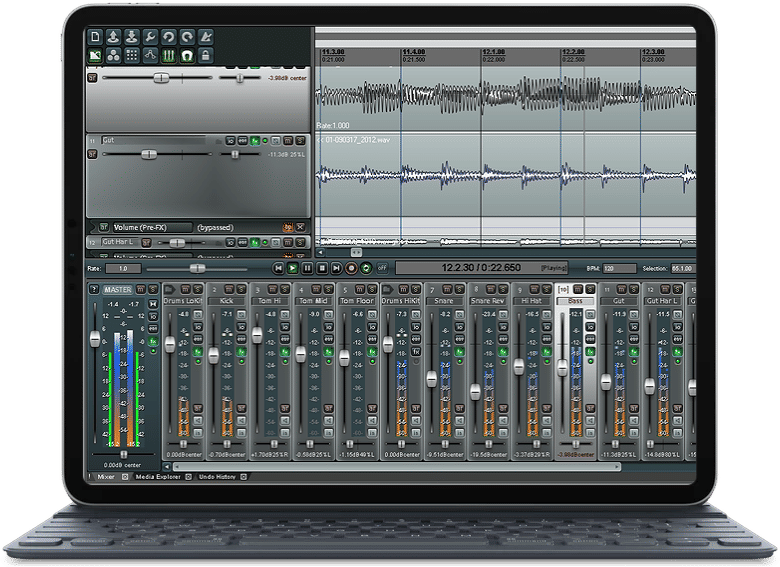The image size is (780, 567).
Task: Collapse Drums LoKit folder in mixer
Action: [169, 289]
